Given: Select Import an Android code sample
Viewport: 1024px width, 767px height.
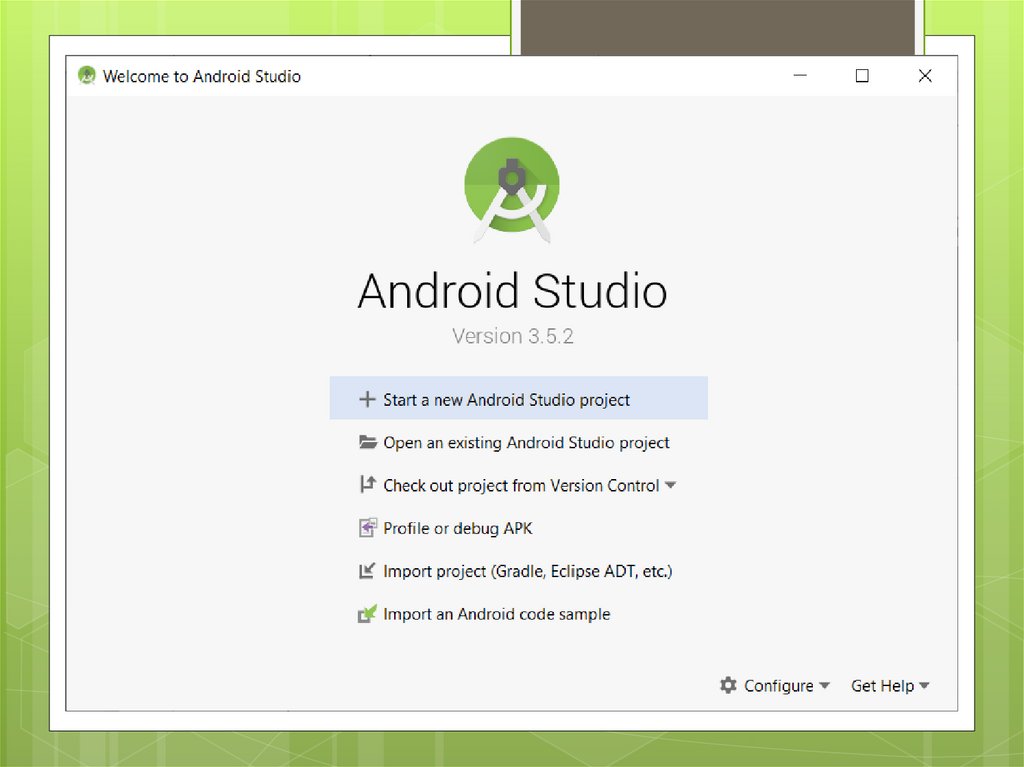Looking at the screenshot, I should point(494,613).
